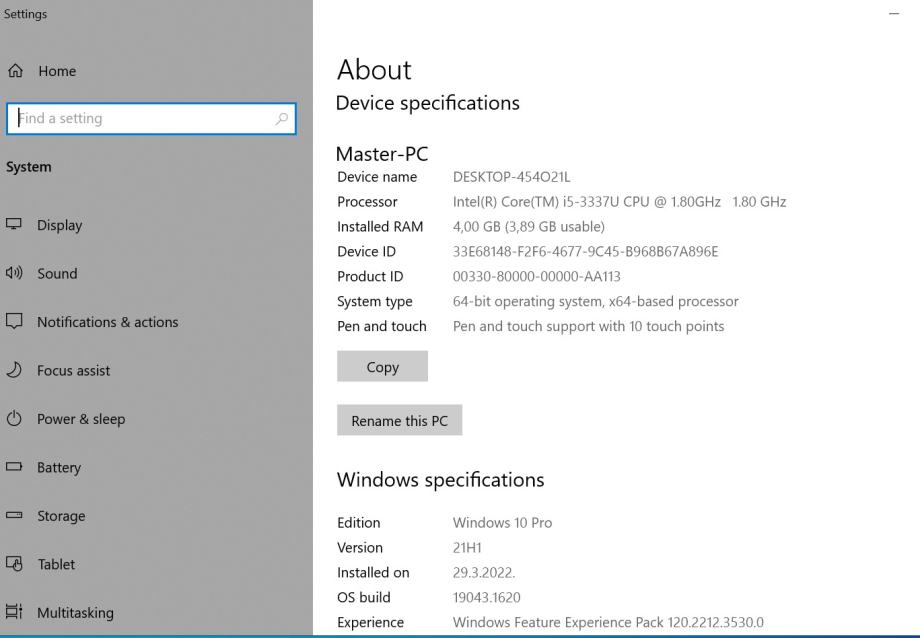Go to Power & sleep settings
The image size is (920, 638).
coord(81,419)
